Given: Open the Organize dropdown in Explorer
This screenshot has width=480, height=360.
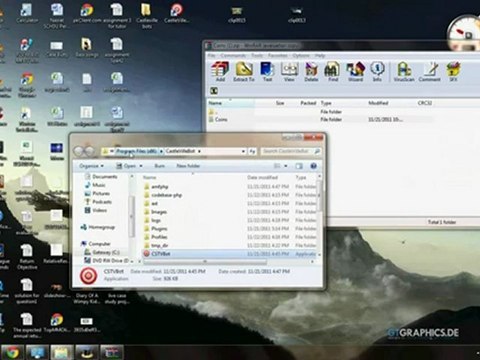Looking at the screenshot, I should click(x=91, y=166).
